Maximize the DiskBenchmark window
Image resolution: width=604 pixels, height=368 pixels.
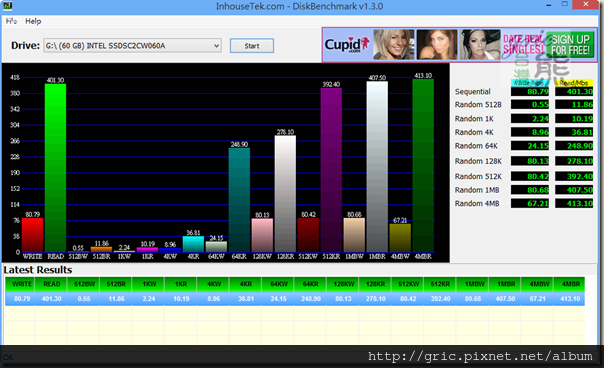tap(565, 4)
